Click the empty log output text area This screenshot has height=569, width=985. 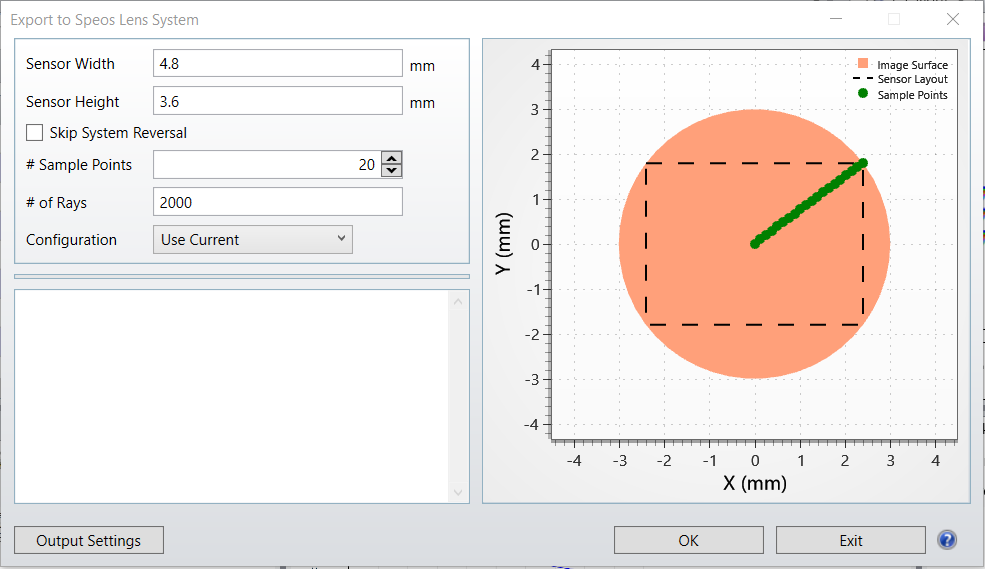[x=232, y=396]
